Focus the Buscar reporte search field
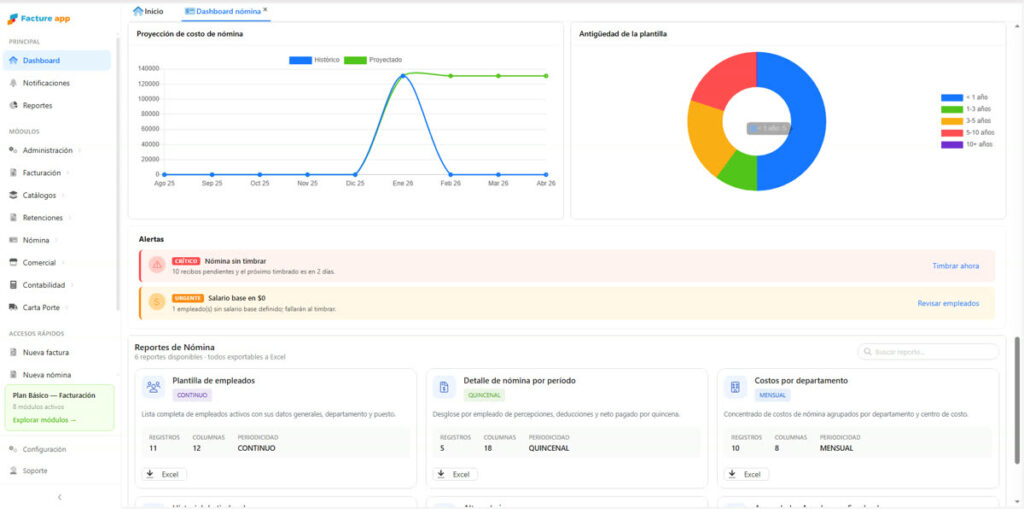1024x509 pixels. pos(928,352)
